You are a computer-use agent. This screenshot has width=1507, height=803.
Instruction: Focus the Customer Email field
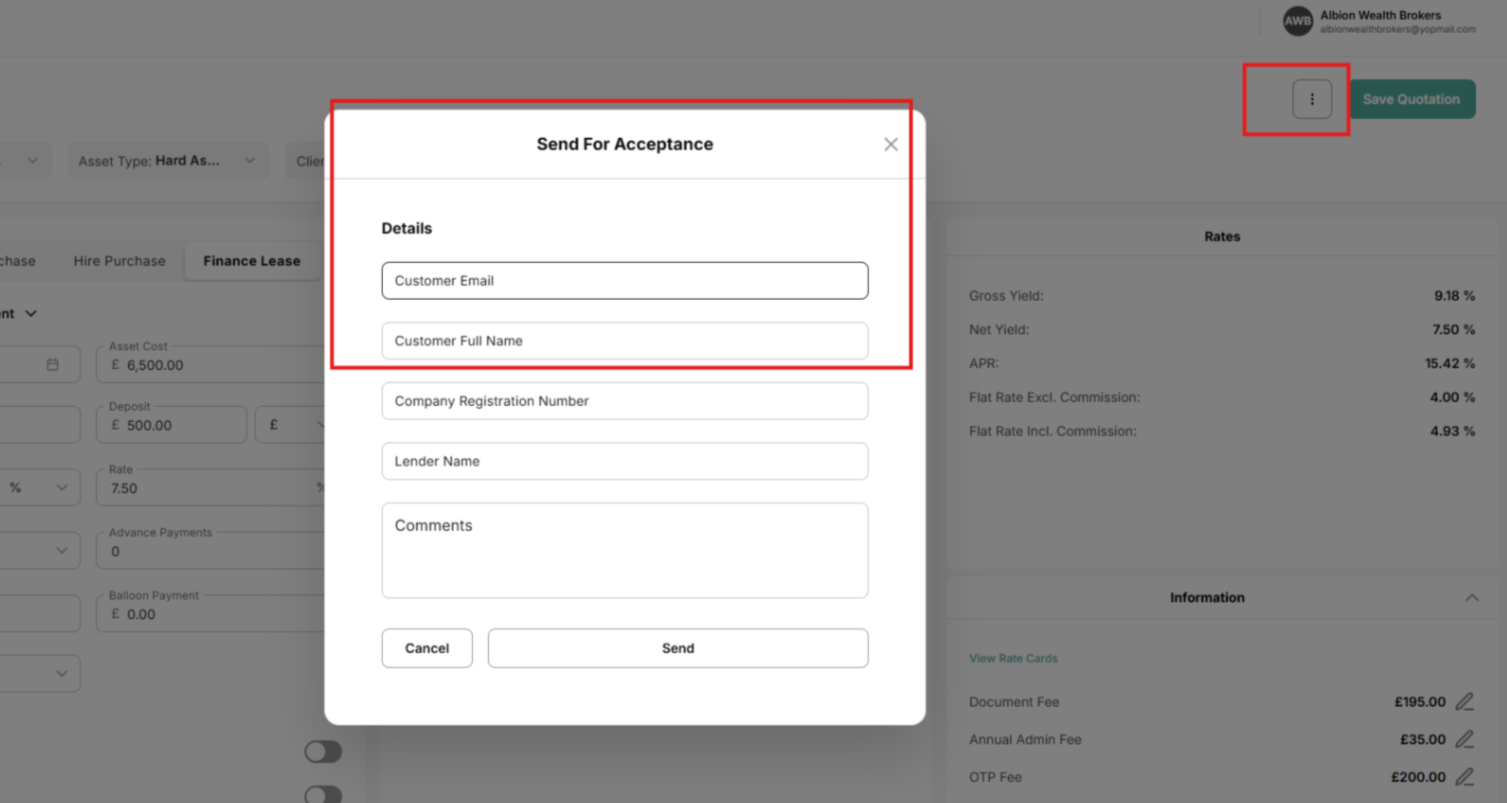625,281
